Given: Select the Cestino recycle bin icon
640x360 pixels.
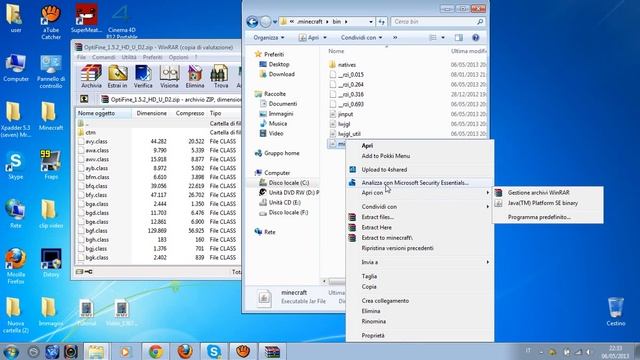Looking at the screenshot, I should click(616, 311).
